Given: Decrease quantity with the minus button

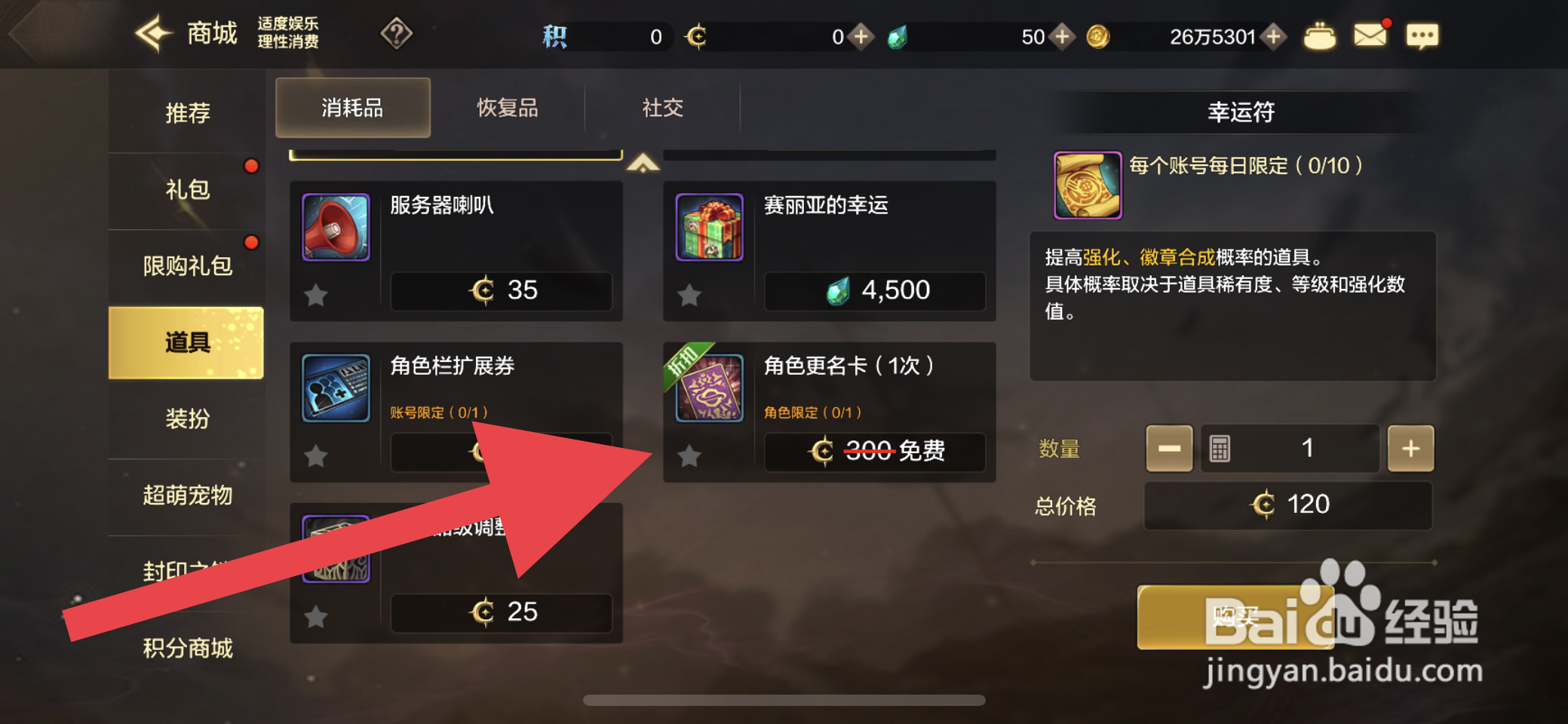Looking at the screenshot, I should tap(1170, 448).
